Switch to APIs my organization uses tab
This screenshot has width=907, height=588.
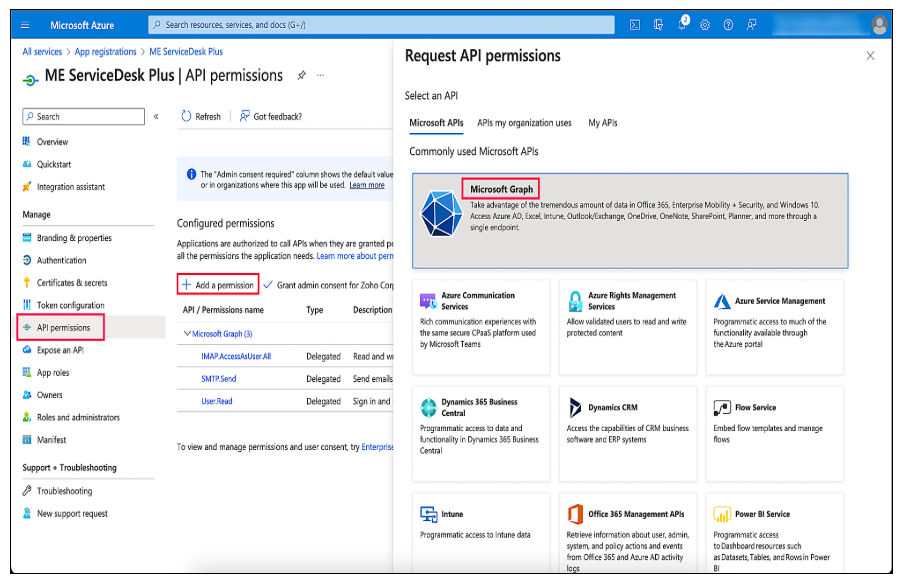point(524,123)
